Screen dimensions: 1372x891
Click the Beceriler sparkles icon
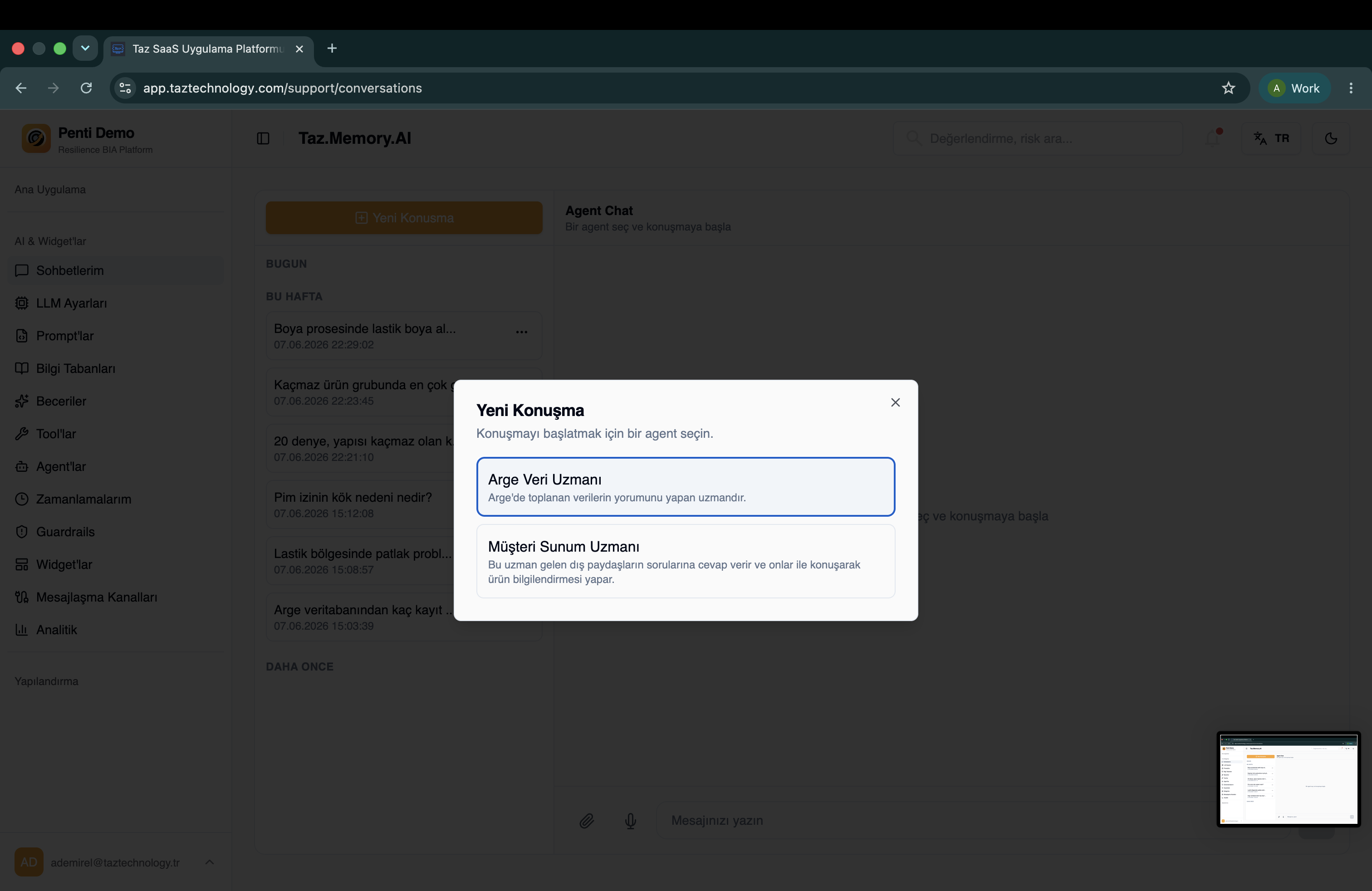coord(21,401)
